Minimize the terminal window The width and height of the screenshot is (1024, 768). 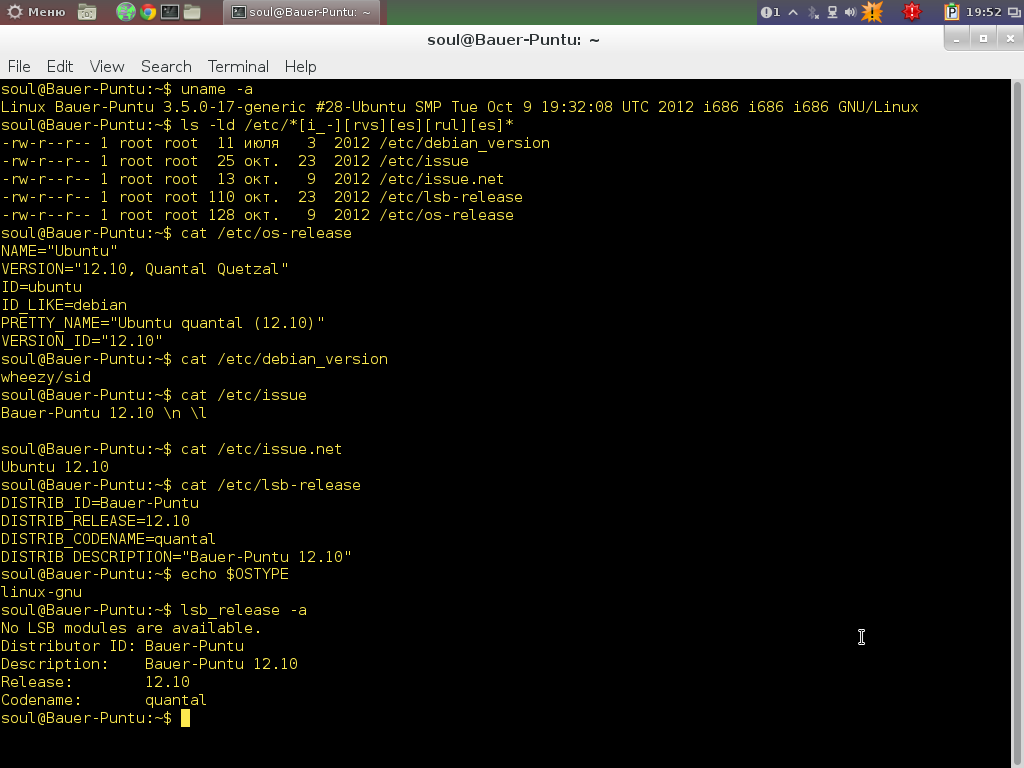(x=957, y=39)
